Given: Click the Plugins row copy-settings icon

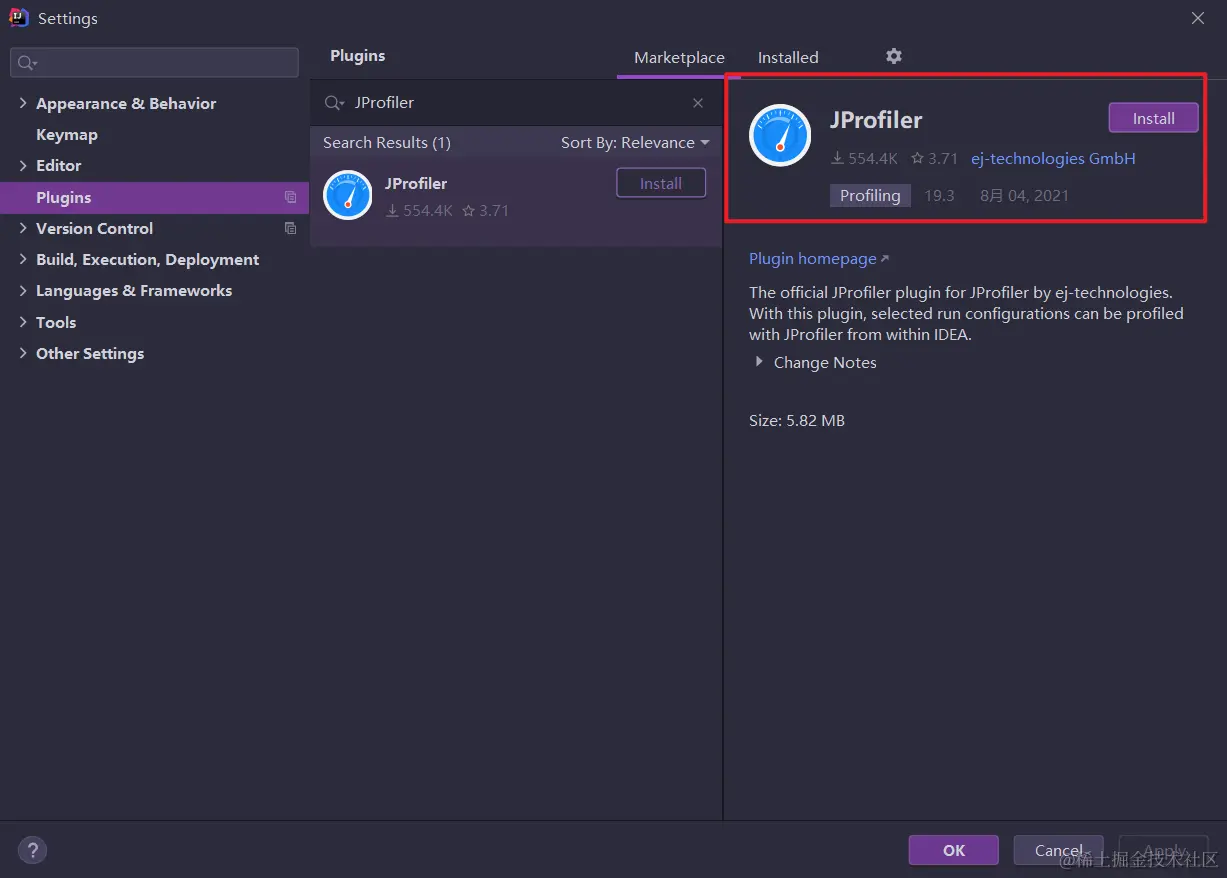Looking at the screenshot, I should (x=290, y=197).
